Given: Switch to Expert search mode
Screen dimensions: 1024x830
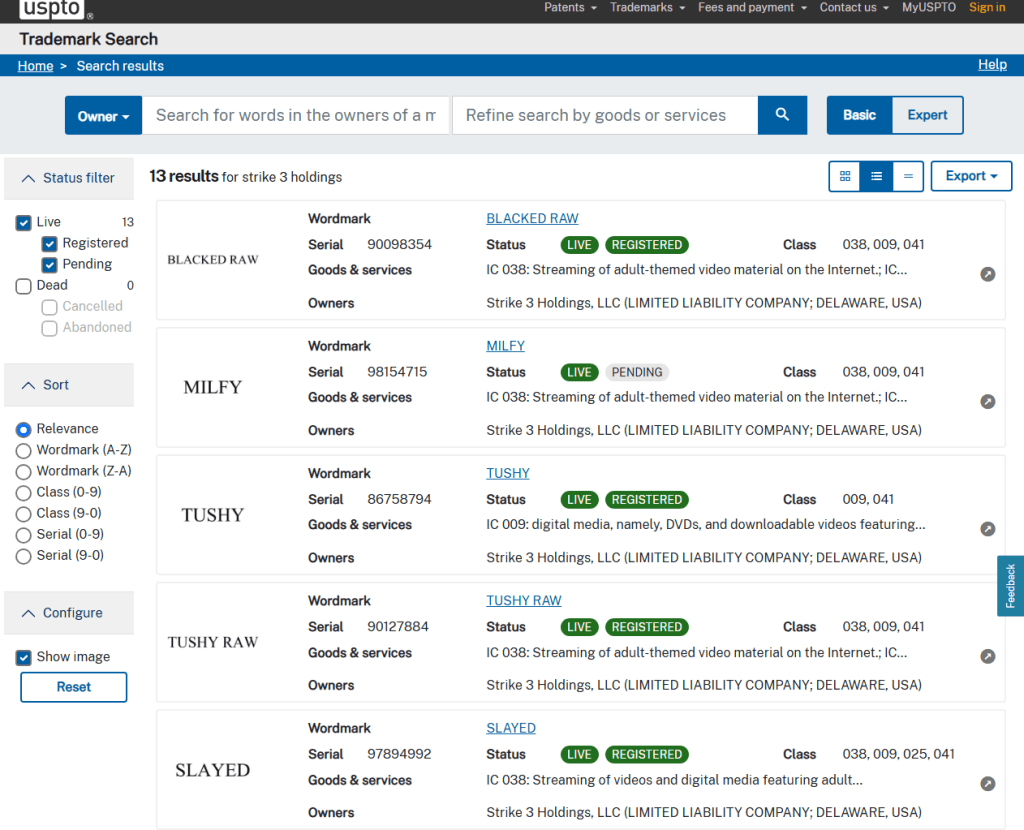Looking at the screenshot, I should [x=927, y=115].
